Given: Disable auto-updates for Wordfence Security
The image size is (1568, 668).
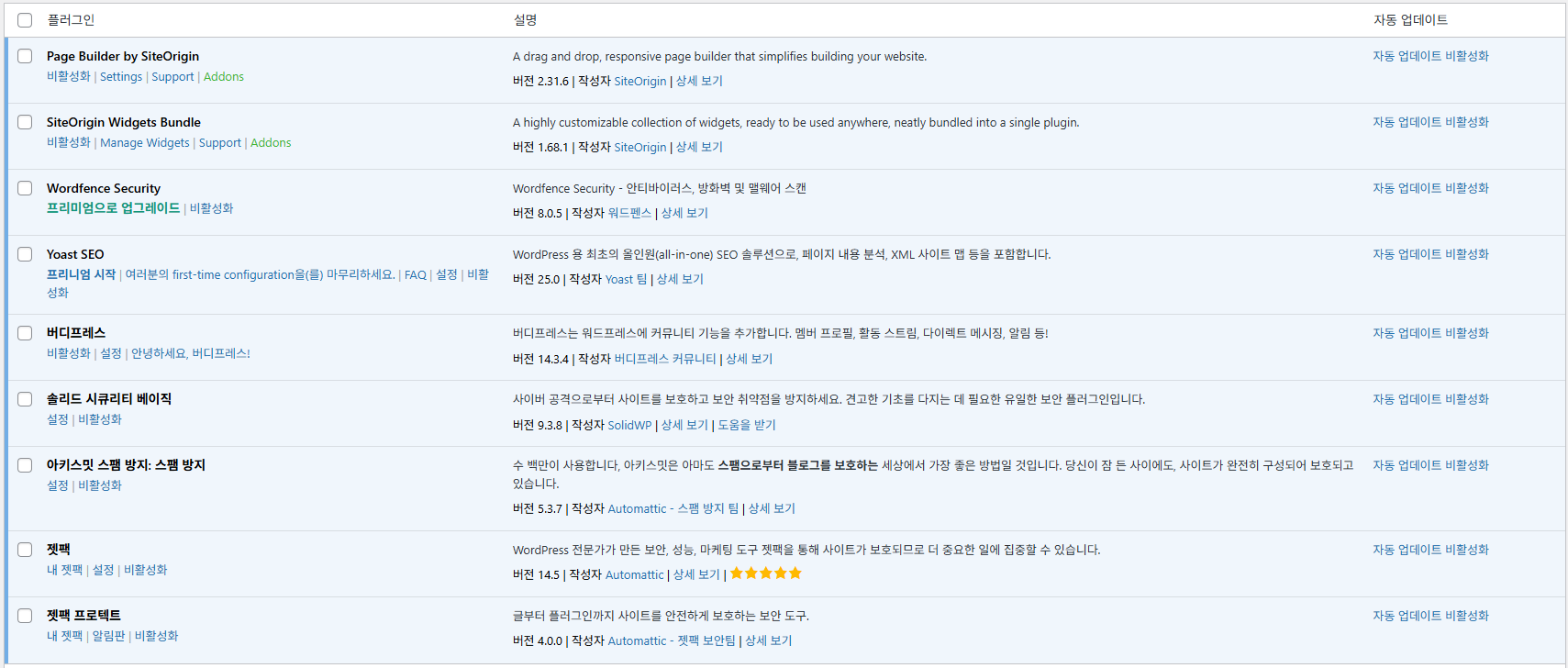Looking at the screenshot, I should 1430,188.
